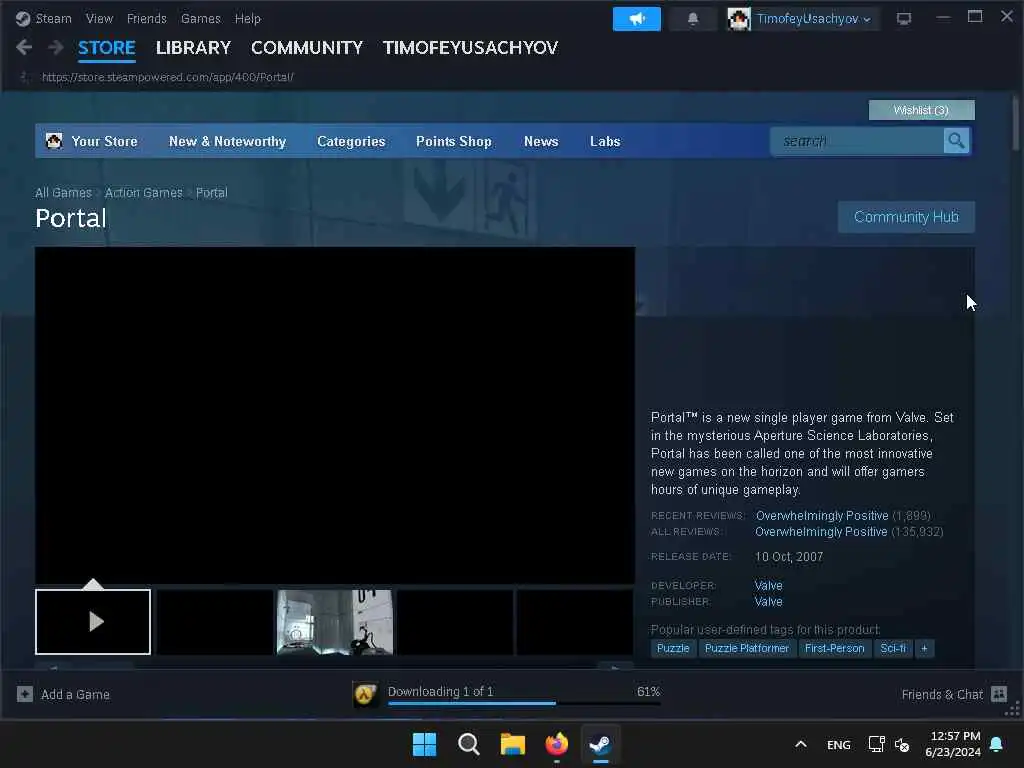
Task: Click the Puzzle tag
Action: (x=673, y=648)
